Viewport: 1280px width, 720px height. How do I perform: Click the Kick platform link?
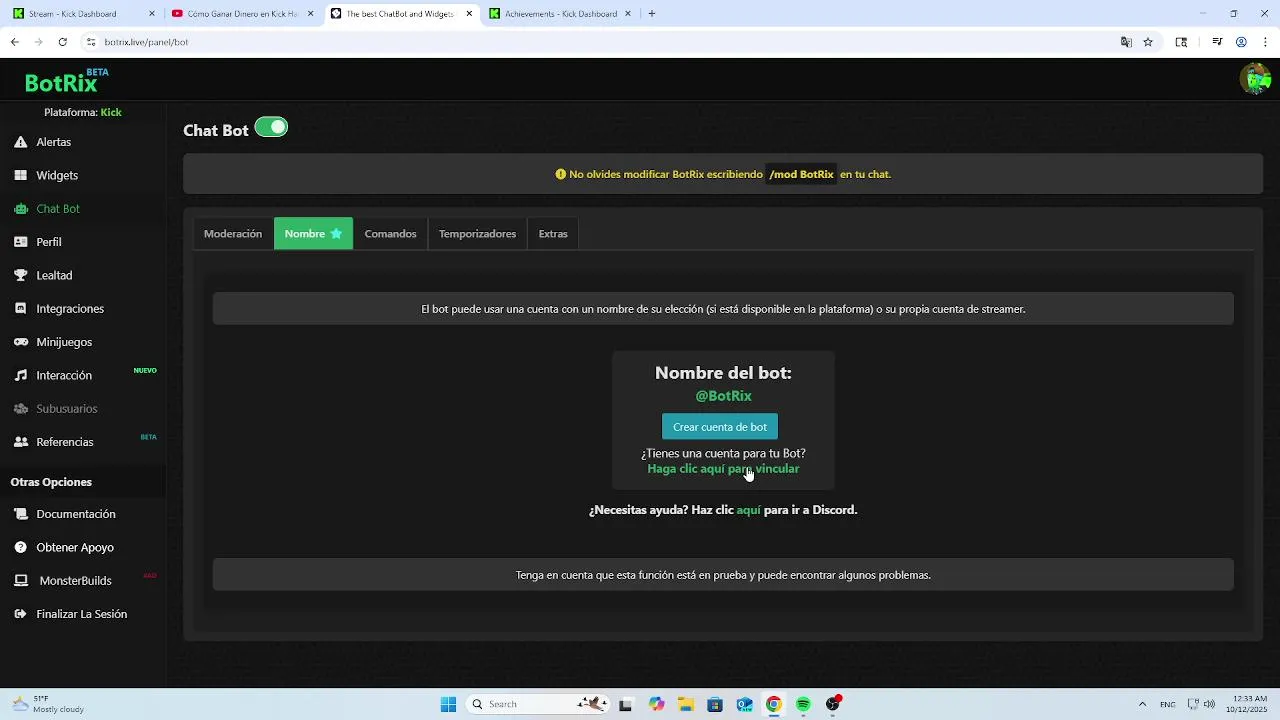tap(111, 113)
